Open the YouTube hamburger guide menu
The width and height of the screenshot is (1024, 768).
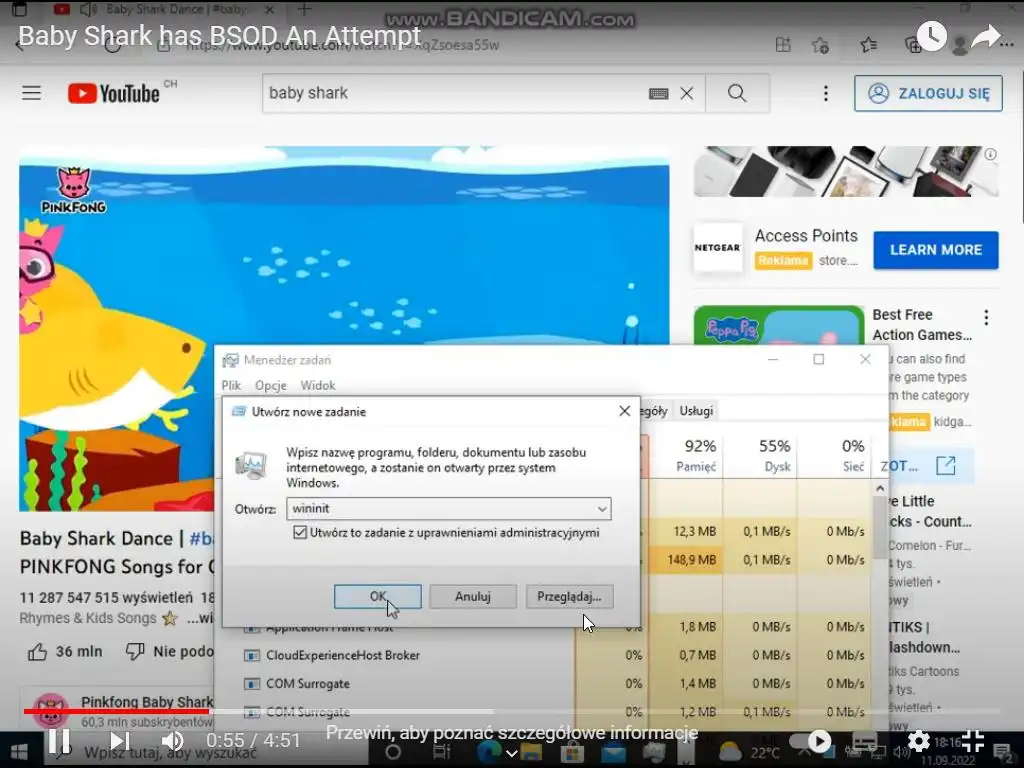[31, 93]
